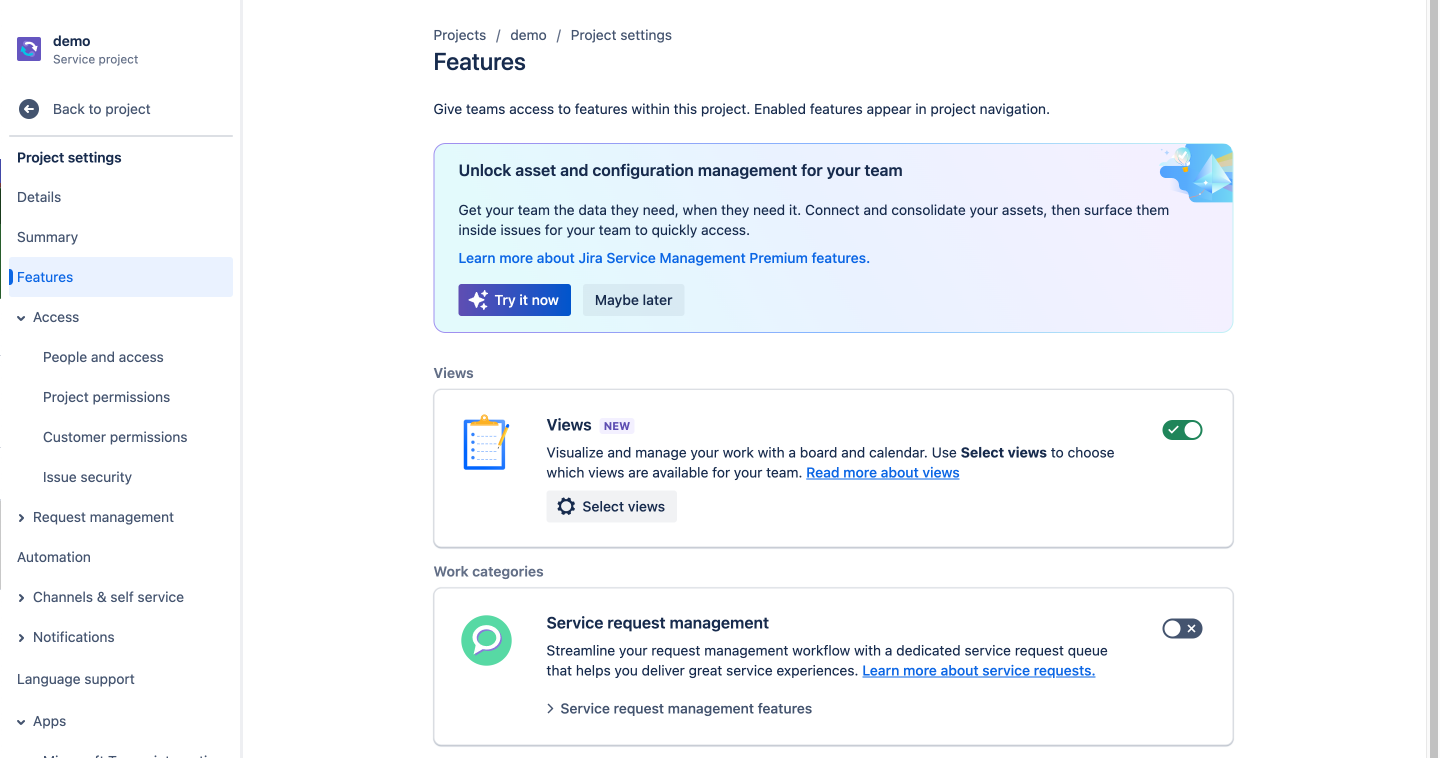The width and height of the screenshot is (1440, 758).
Task: Click the Select views button
Action: 612,507
